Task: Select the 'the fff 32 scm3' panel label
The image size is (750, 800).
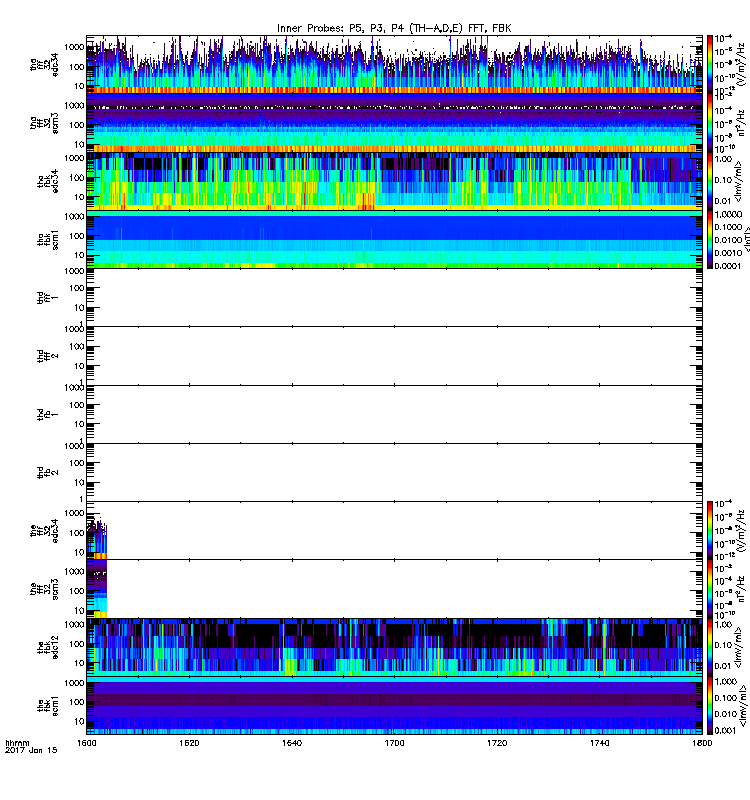Action: pyautogui.click(x=44, y=589)
